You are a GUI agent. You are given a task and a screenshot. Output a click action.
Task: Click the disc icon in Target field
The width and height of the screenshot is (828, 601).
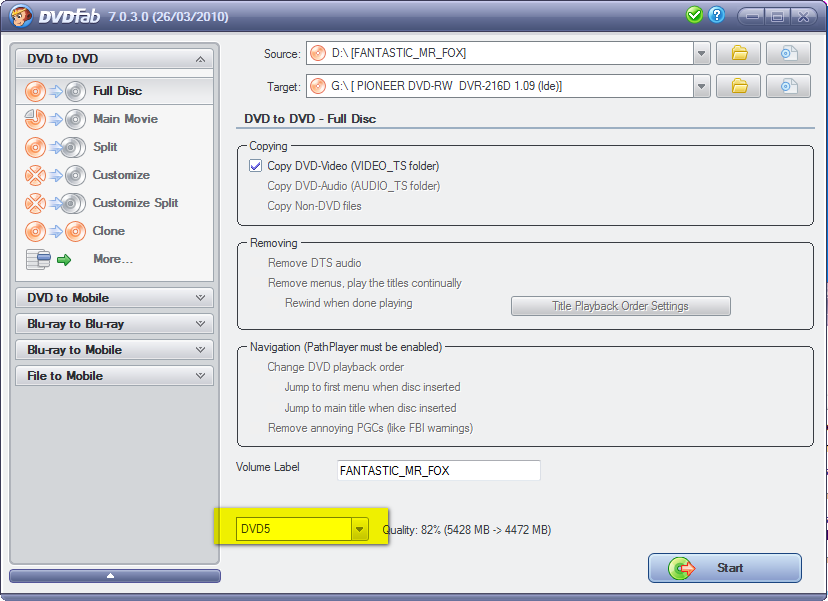pos(318,86)
